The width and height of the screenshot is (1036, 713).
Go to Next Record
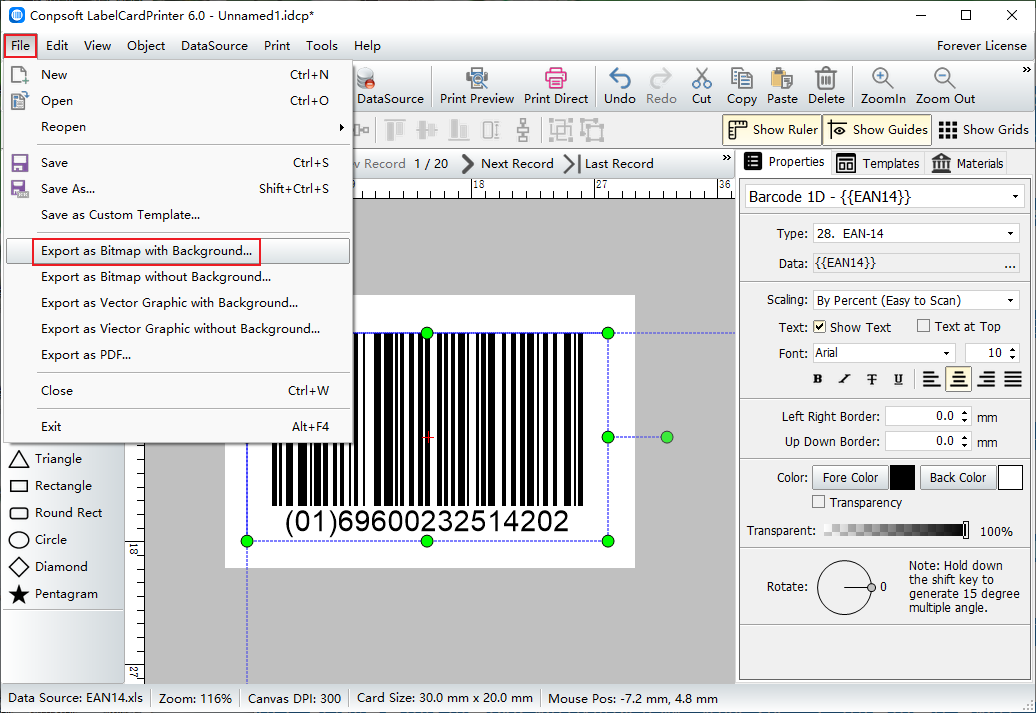tap(507, 164)
